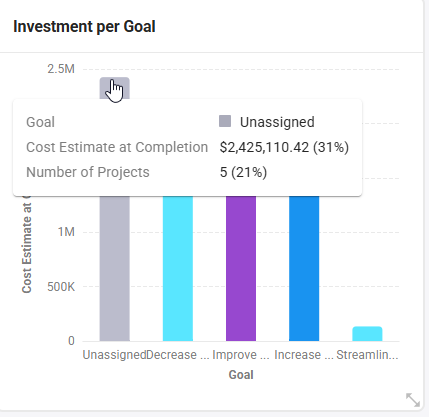Image resolution: width=429 pixels, height=417 pixels.
Task: Click the expand widget arrows icon
Action: [x=413, y=400]
